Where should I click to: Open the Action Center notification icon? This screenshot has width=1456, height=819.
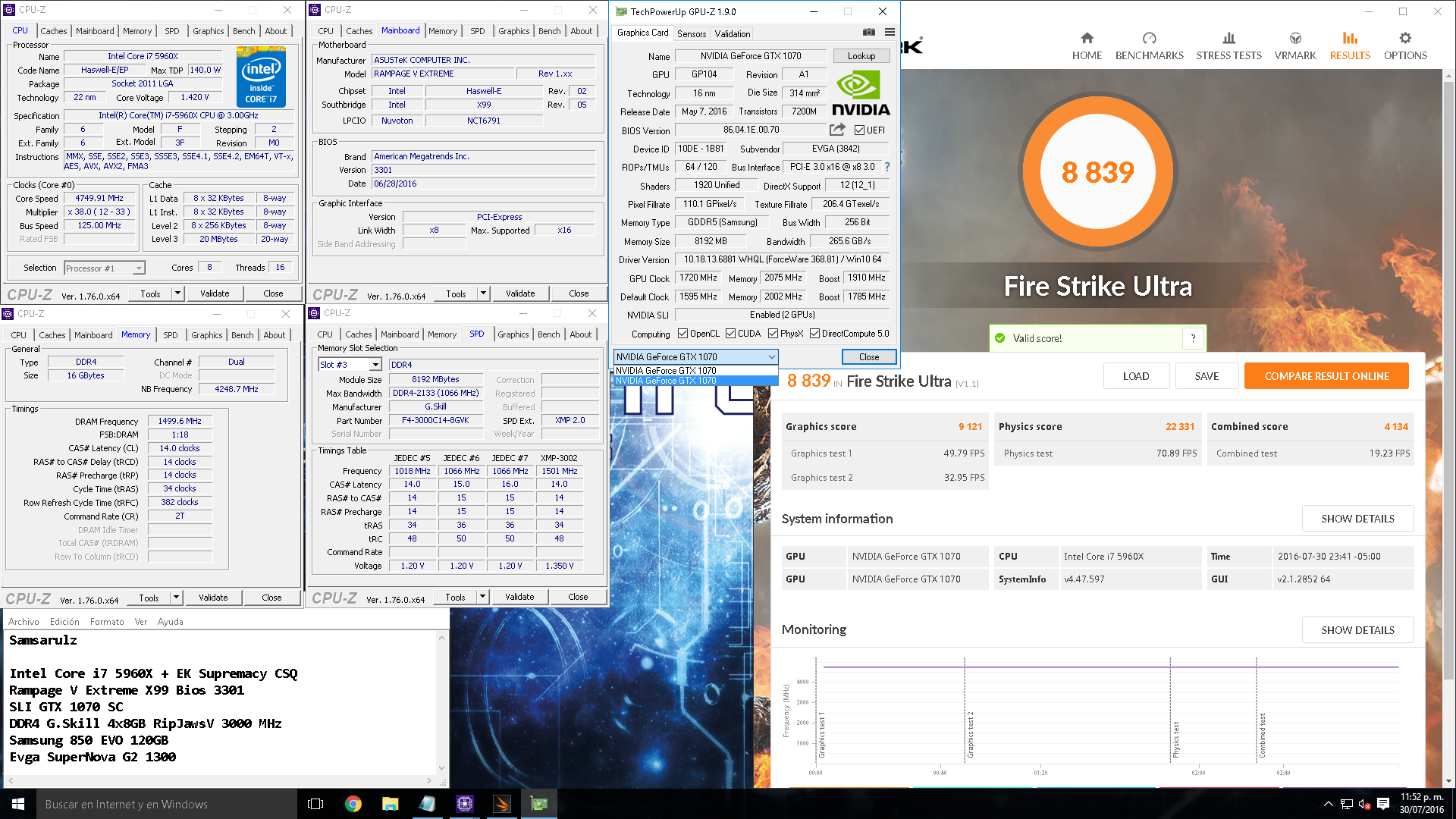(1382, 804)
